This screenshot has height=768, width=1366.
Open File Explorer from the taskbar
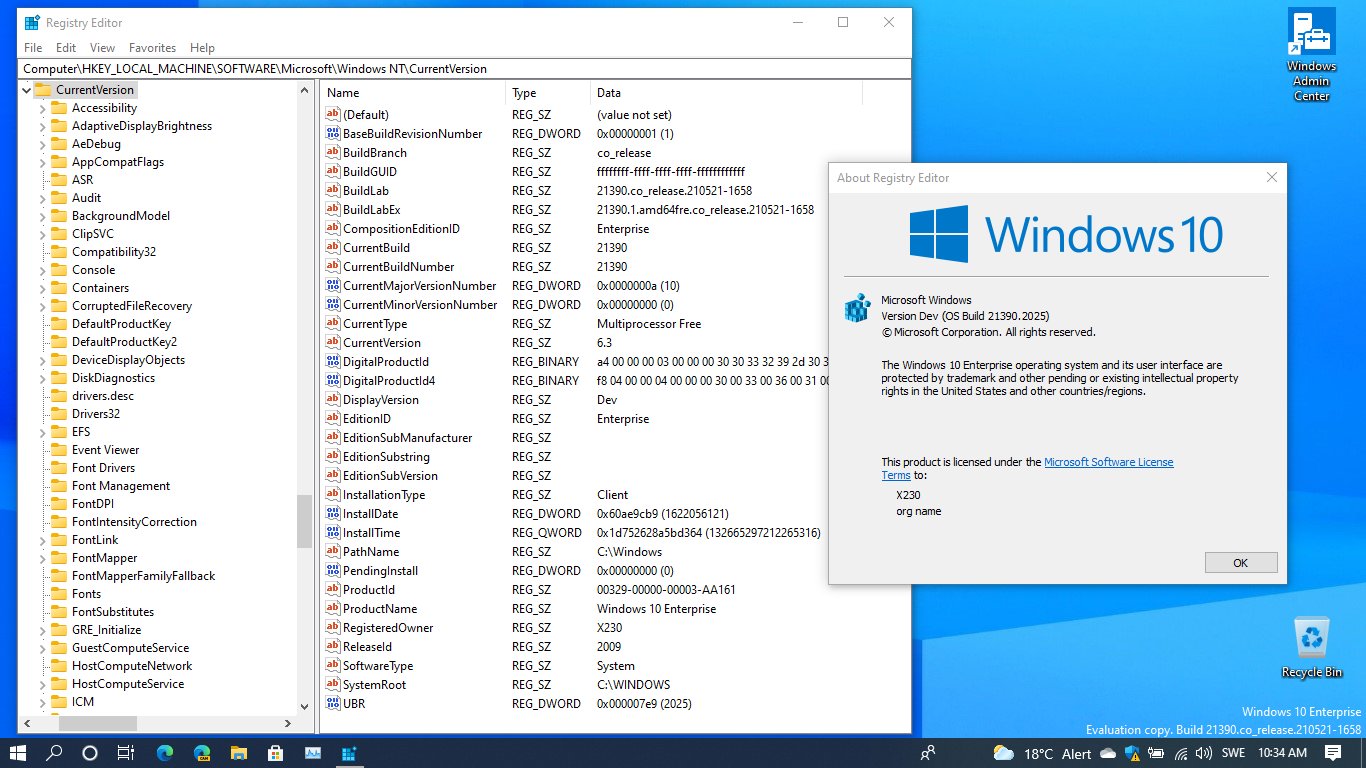(239, 753)
